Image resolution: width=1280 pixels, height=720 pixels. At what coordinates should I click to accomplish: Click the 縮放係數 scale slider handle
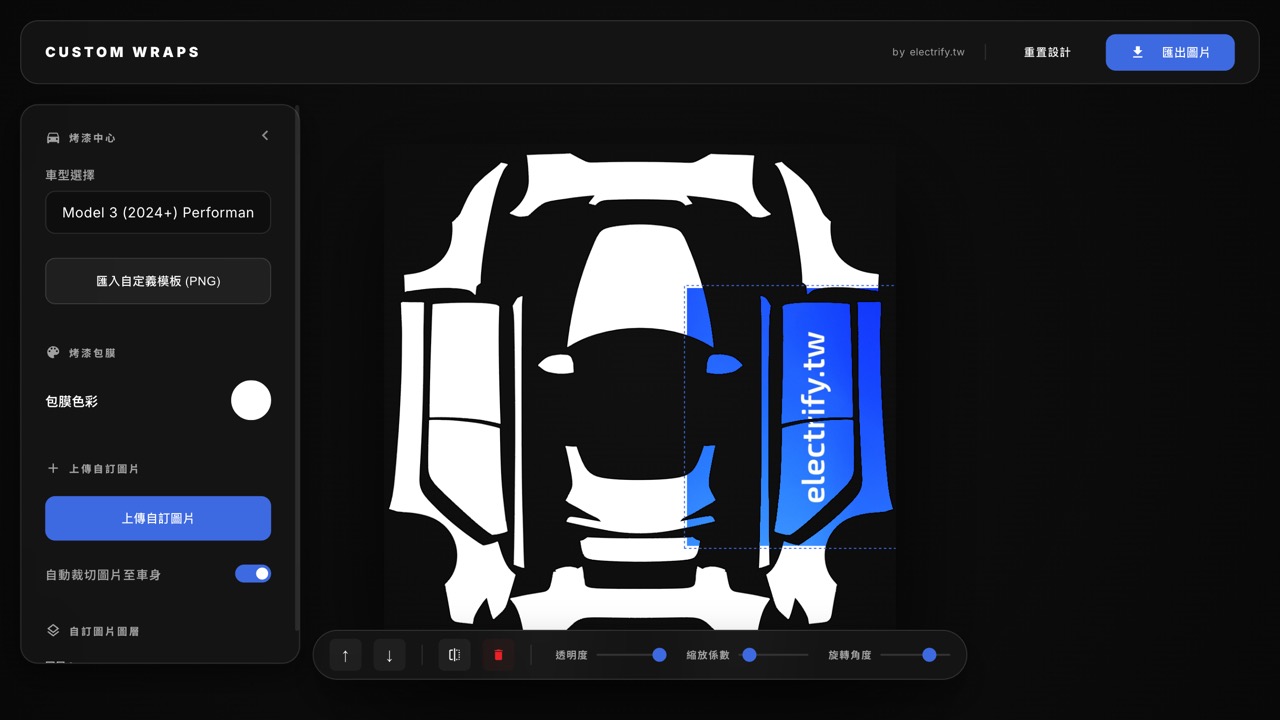tap(749, 655)
